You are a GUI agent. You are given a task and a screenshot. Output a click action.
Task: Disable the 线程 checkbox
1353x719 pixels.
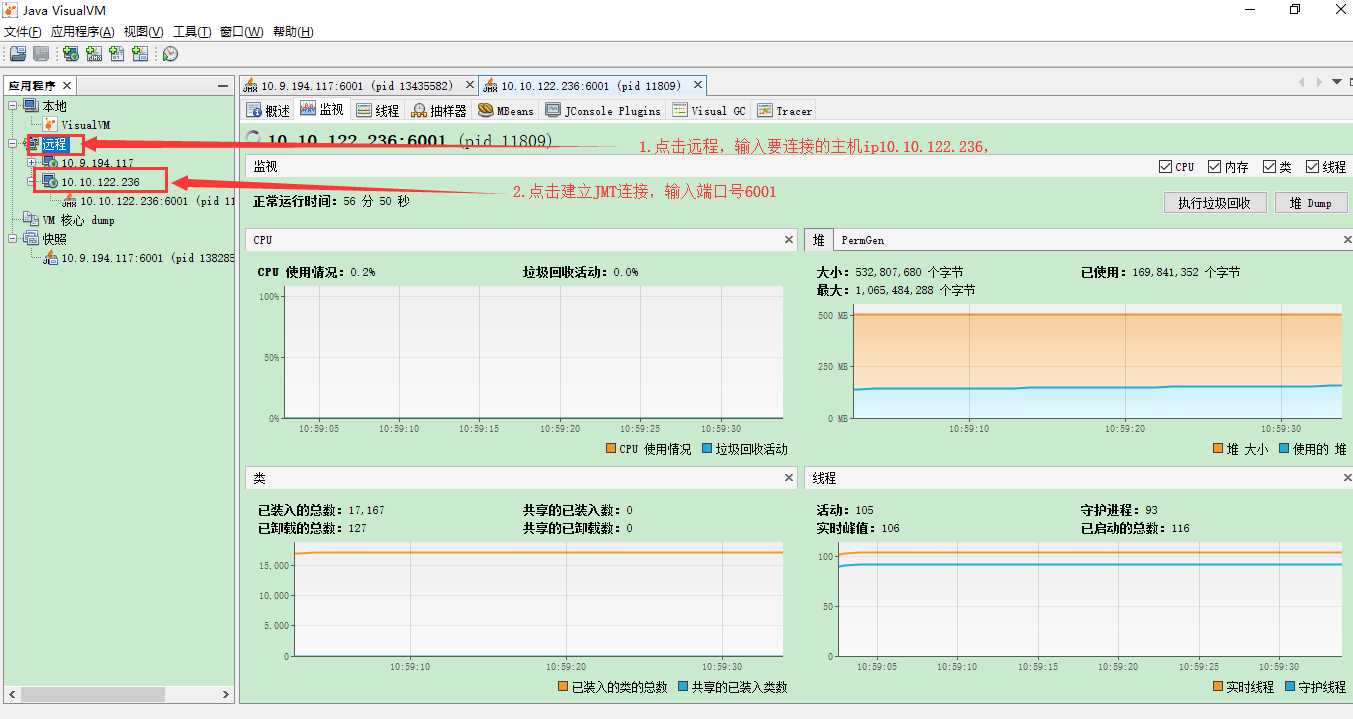click(x=1312, y=167)
